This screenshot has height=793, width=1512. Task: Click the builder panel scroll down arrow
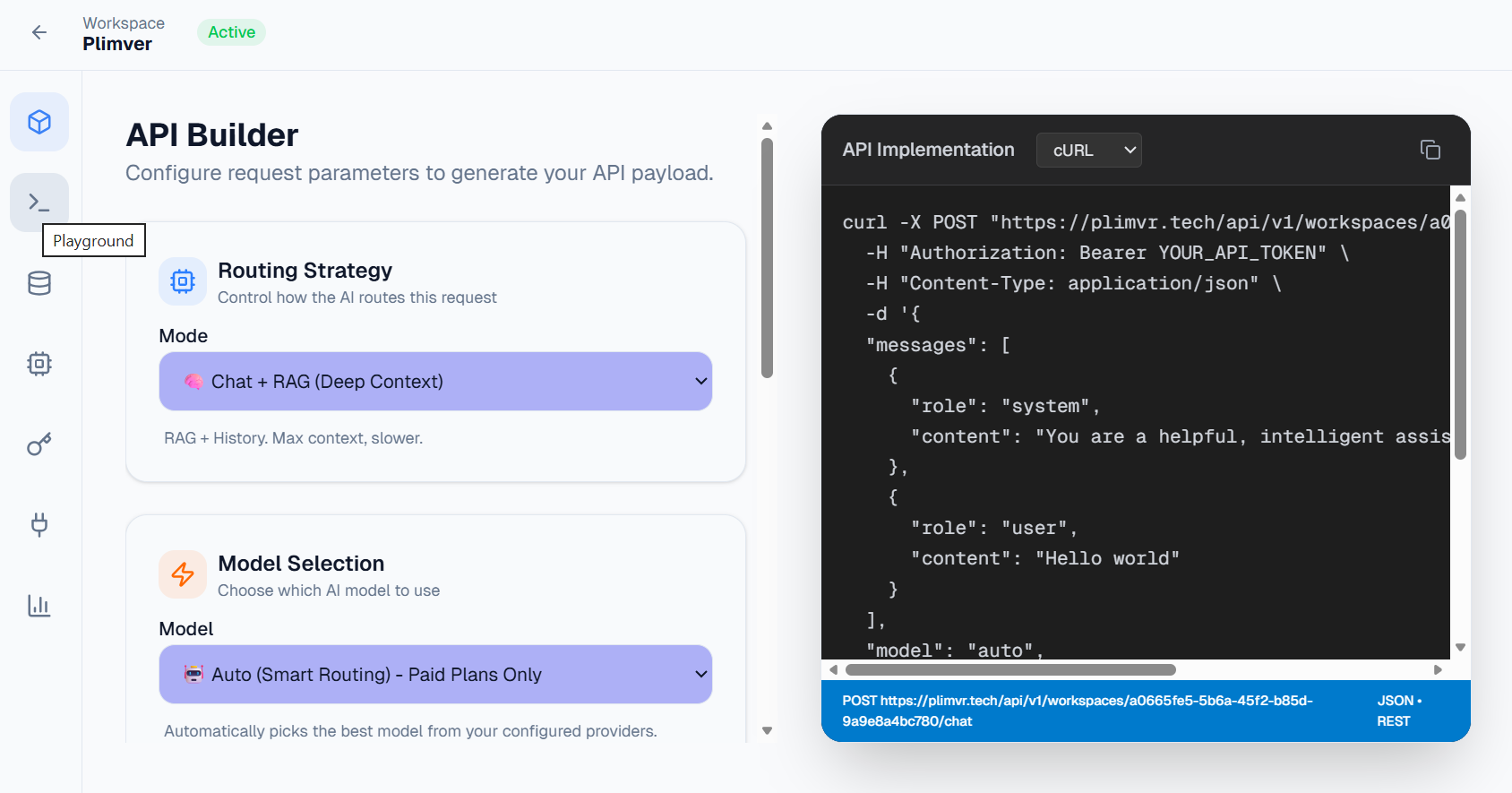pos(767,731)
